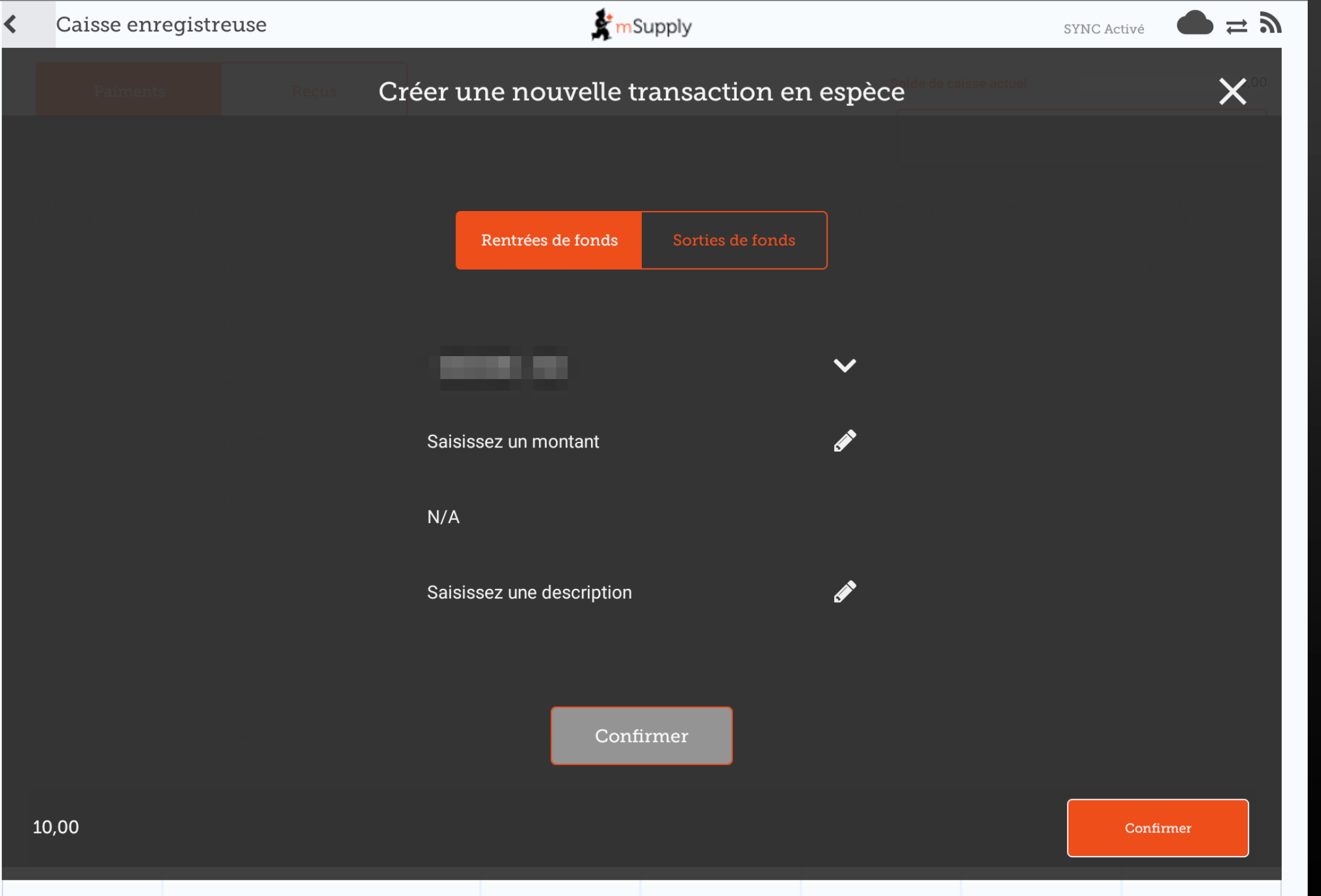Click SYNC Activé status text
1321x896 pixels.
point(1103,29)
